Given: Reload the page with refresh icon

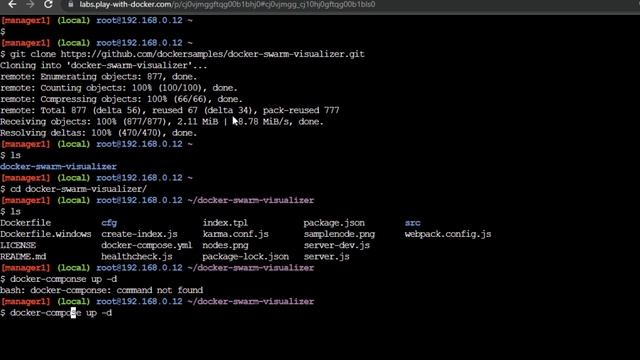Looking at the screenshot, I should coord(48,4).
